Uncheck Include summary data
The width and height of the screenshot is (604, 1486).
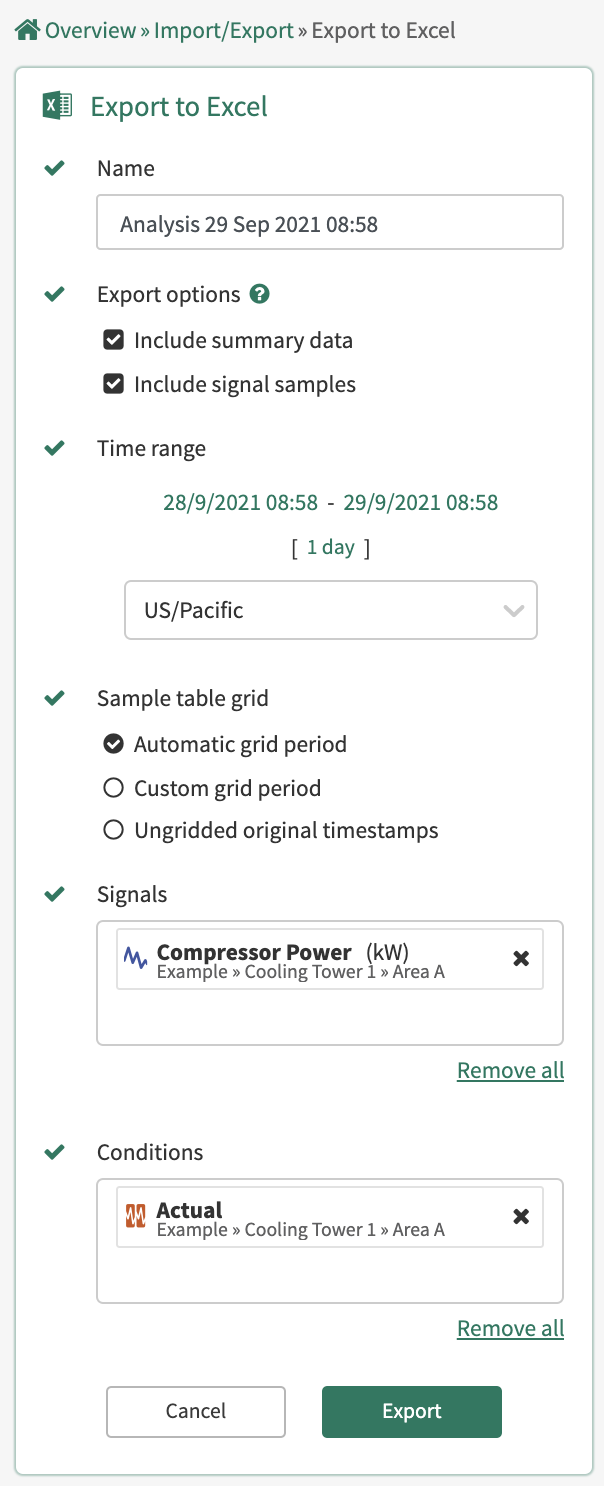click(114, 340)
